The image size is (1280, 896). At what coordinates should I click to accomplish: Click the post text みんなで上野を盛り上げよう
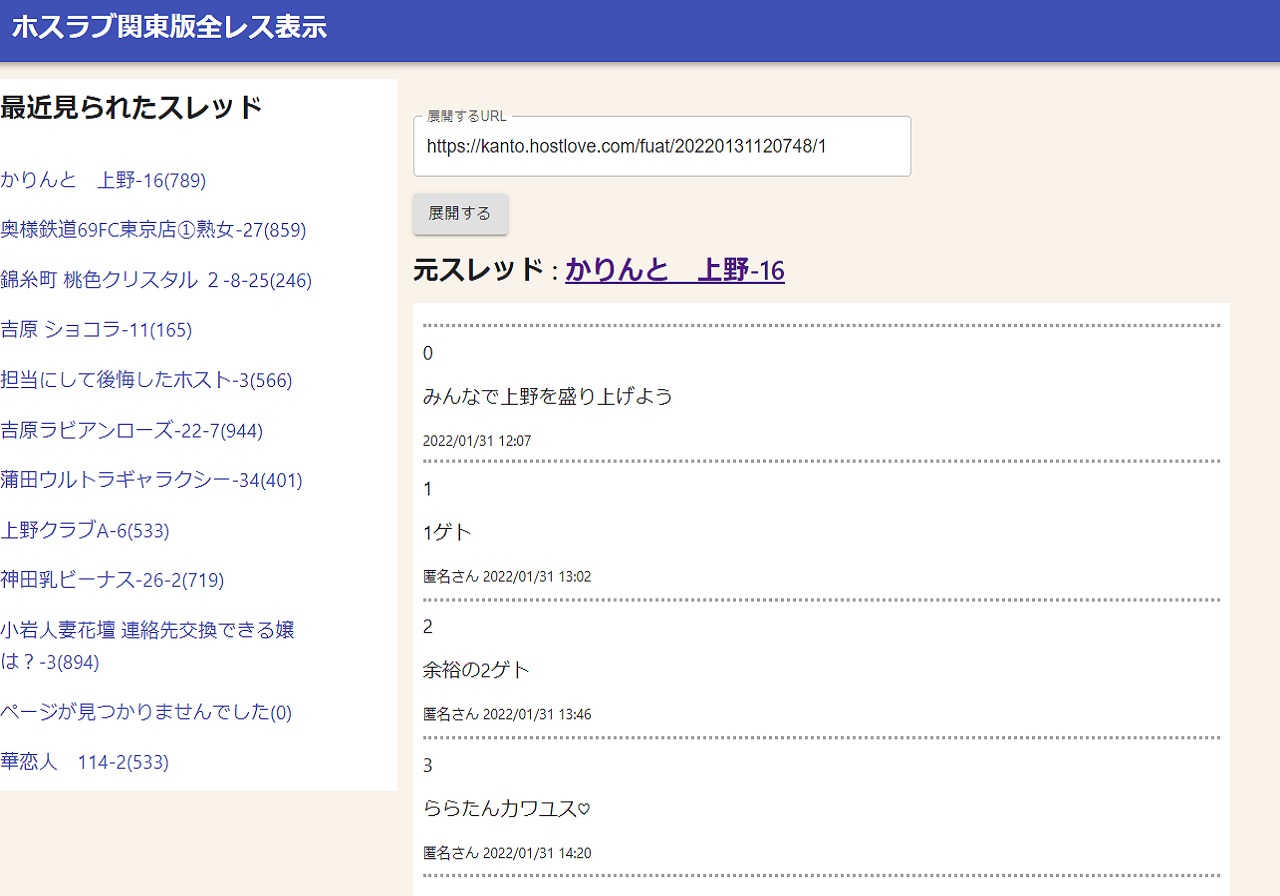(547, 397)
